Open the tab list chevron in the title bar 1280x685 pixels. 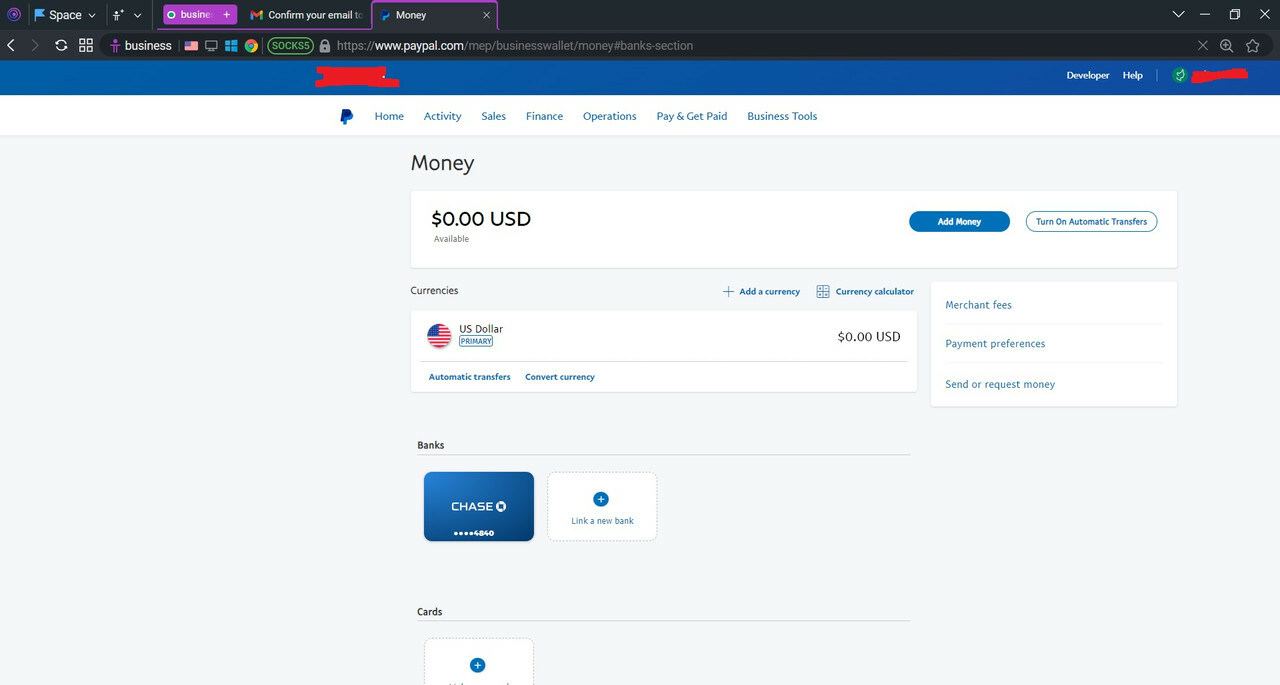coord(1178,14)
